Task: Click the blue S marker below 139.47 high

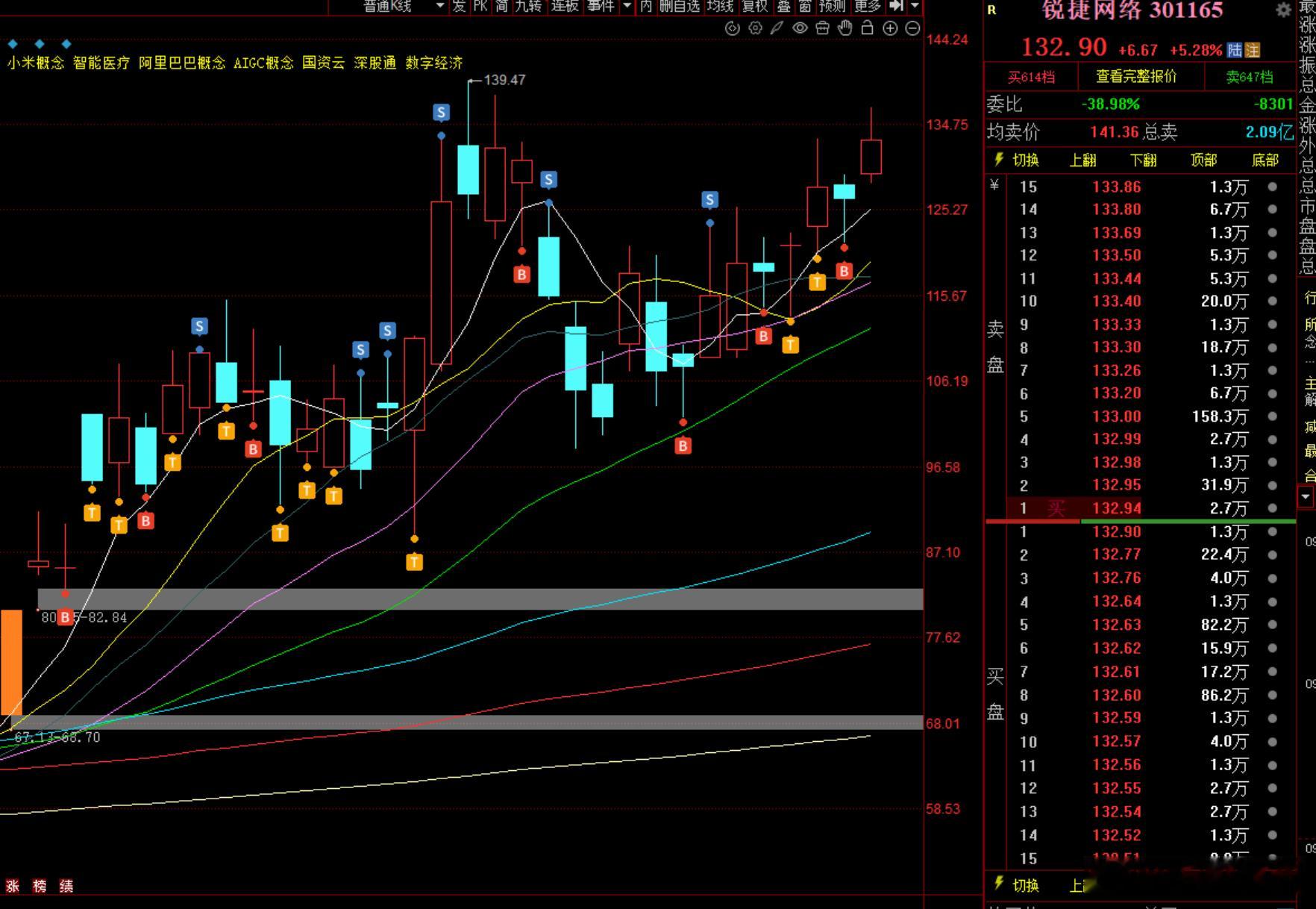Action: click(442, 113)
